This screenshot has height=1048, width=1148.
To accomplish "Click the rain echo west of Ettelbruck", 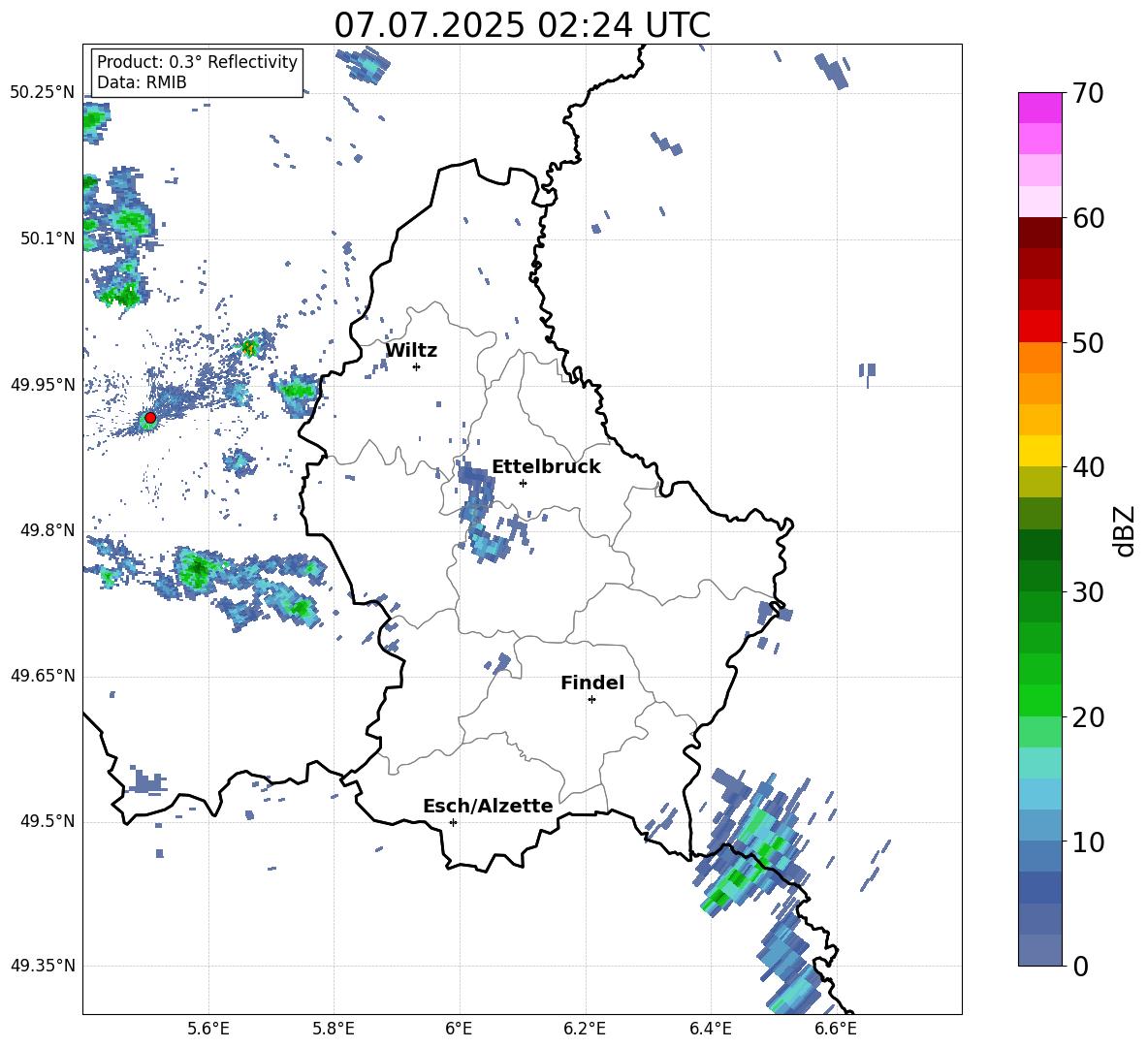I will tap(483, 512).
